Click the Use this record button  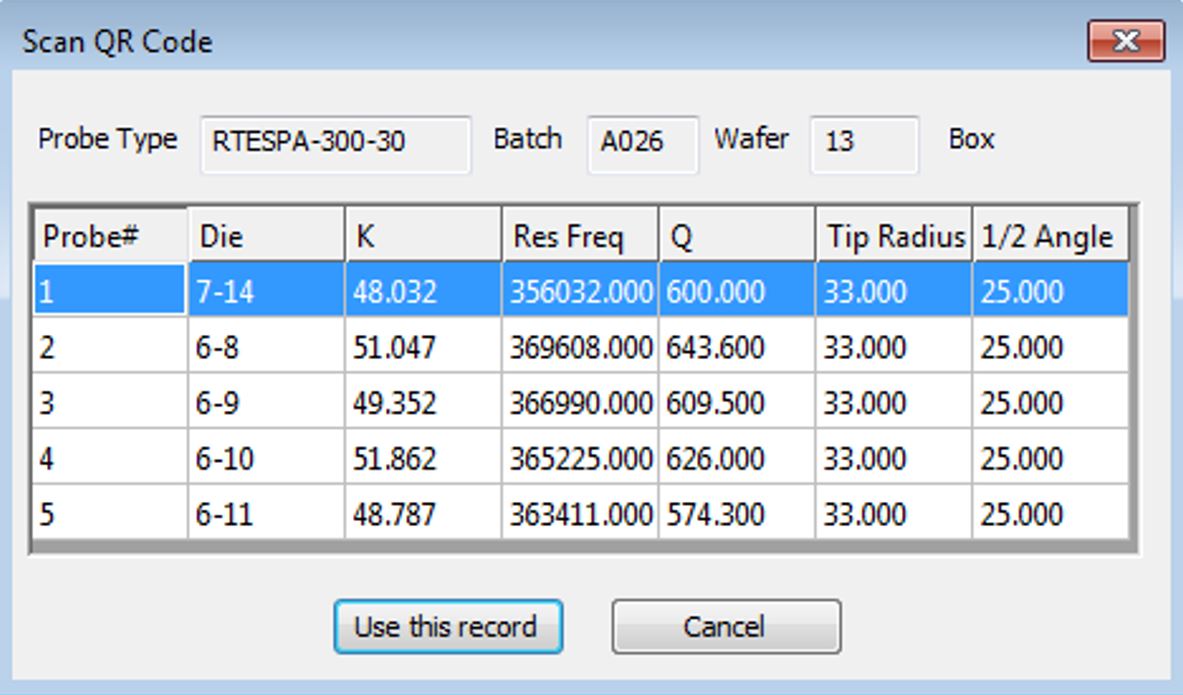coord(447,627)
